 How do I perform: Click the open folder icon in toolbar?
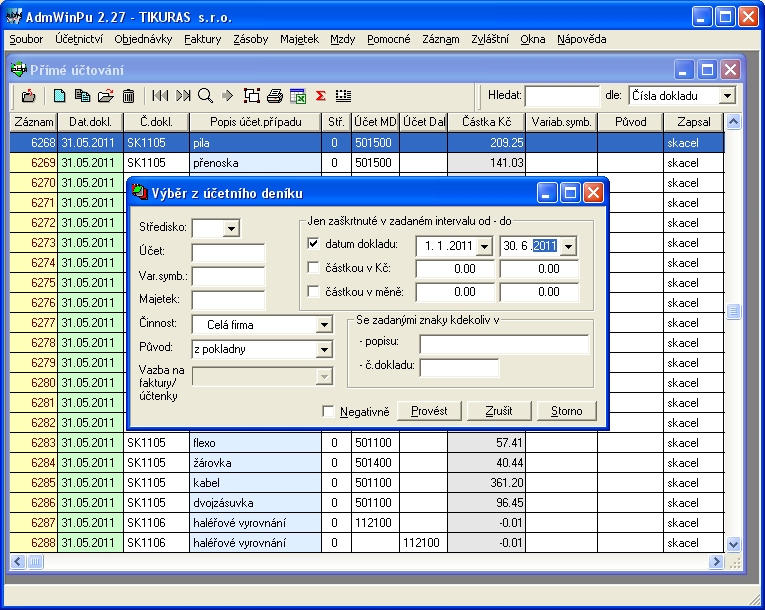click(x=105, y=96)
